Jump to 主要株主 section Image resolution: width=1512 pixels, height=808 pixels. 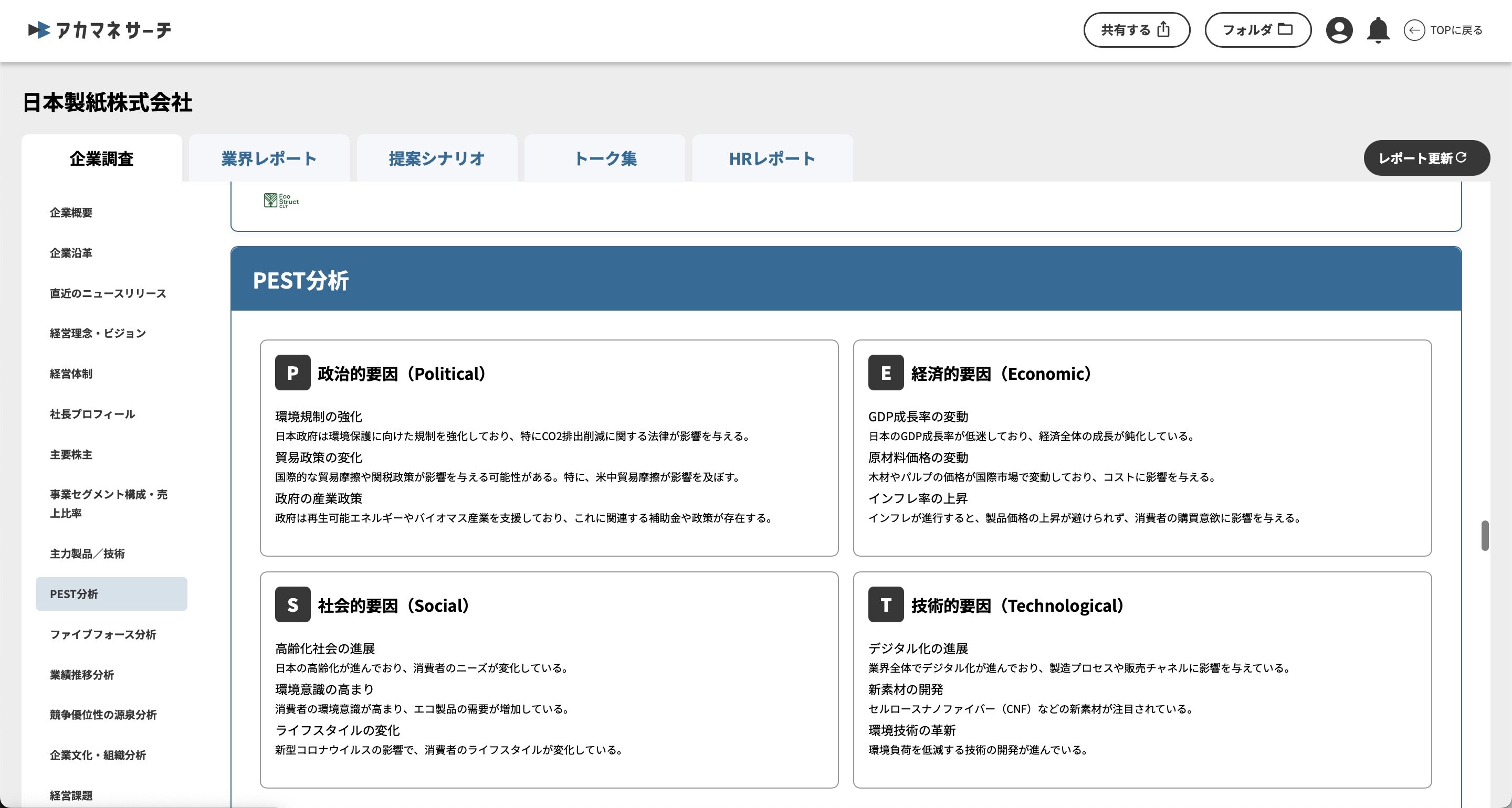(71, 455)
